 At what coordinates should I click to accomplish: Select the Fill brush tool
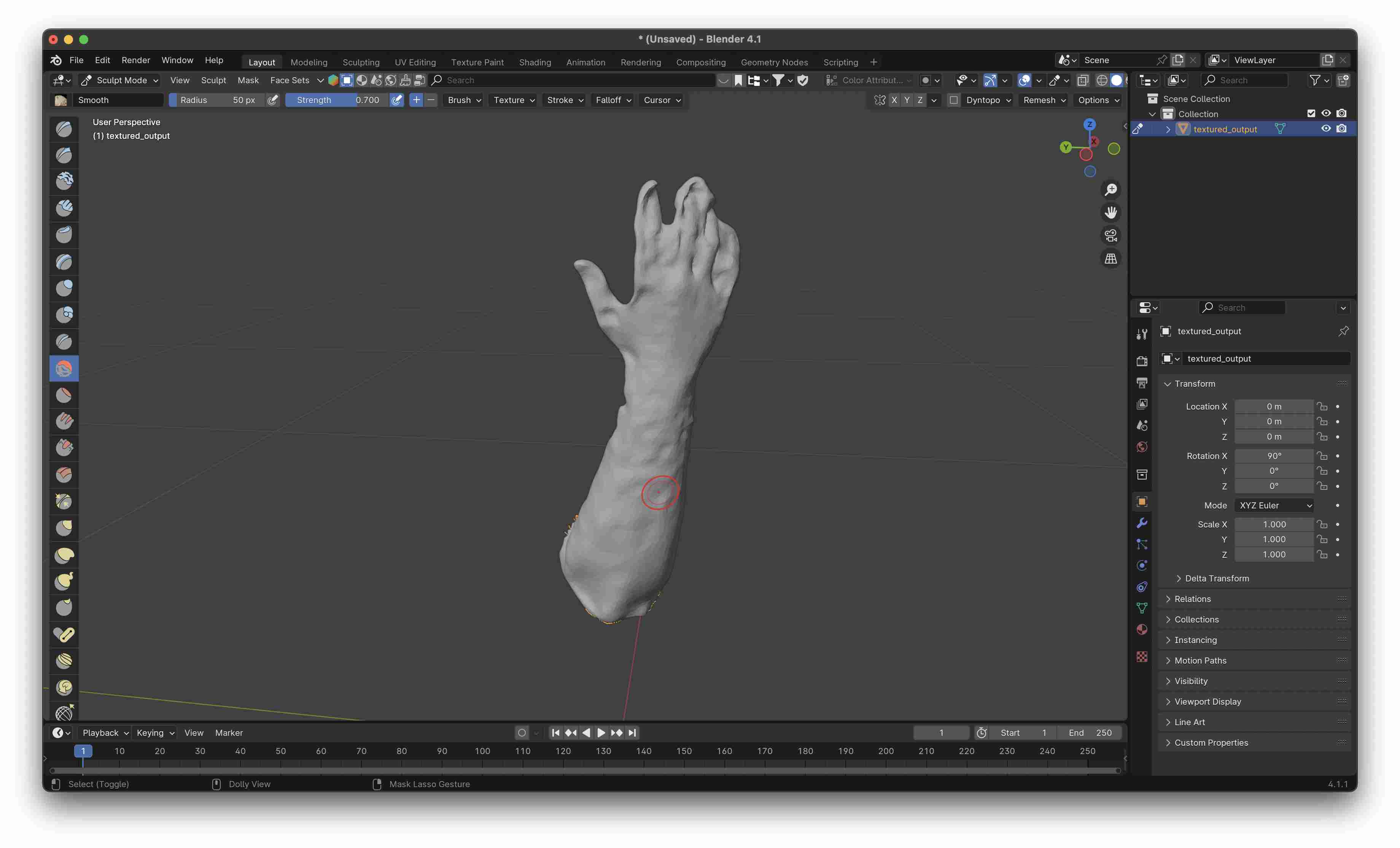click(64, 421)
